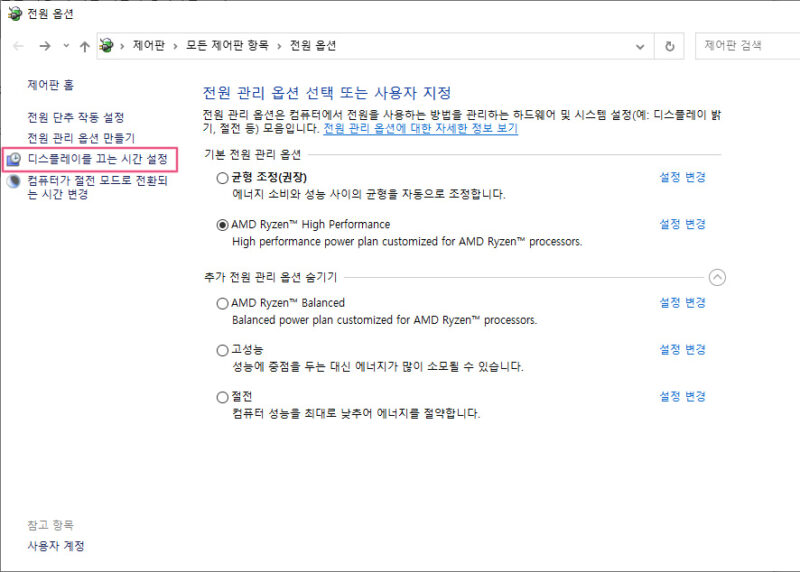Click 모든 제어판 항목 in the breadcrumb

pyautogui.click(x=227, y=46)
